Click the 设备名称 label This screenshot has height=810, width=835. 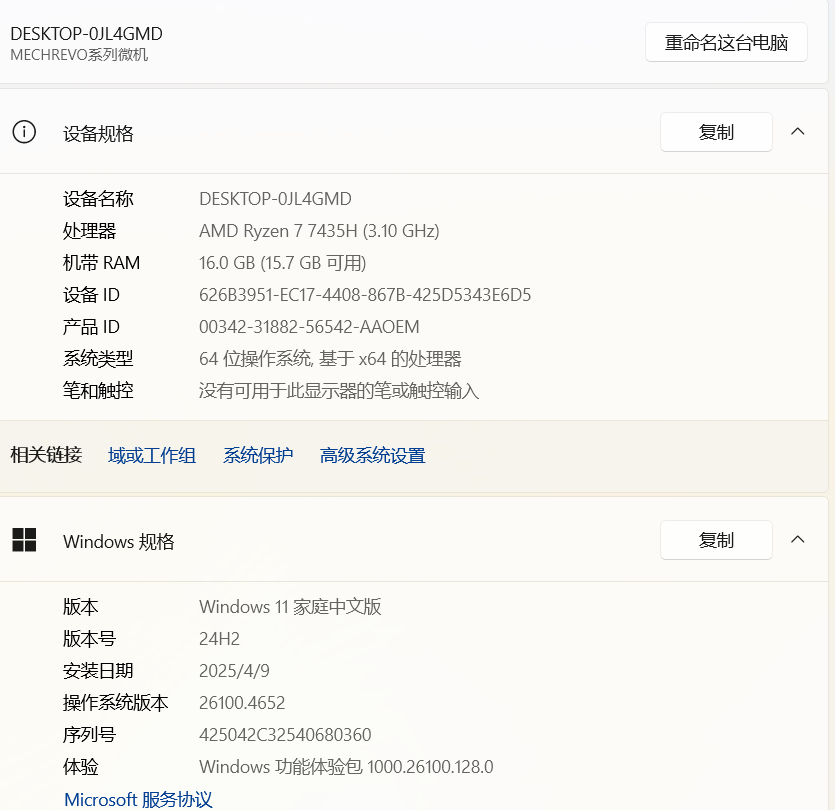(x=98, y=199)
